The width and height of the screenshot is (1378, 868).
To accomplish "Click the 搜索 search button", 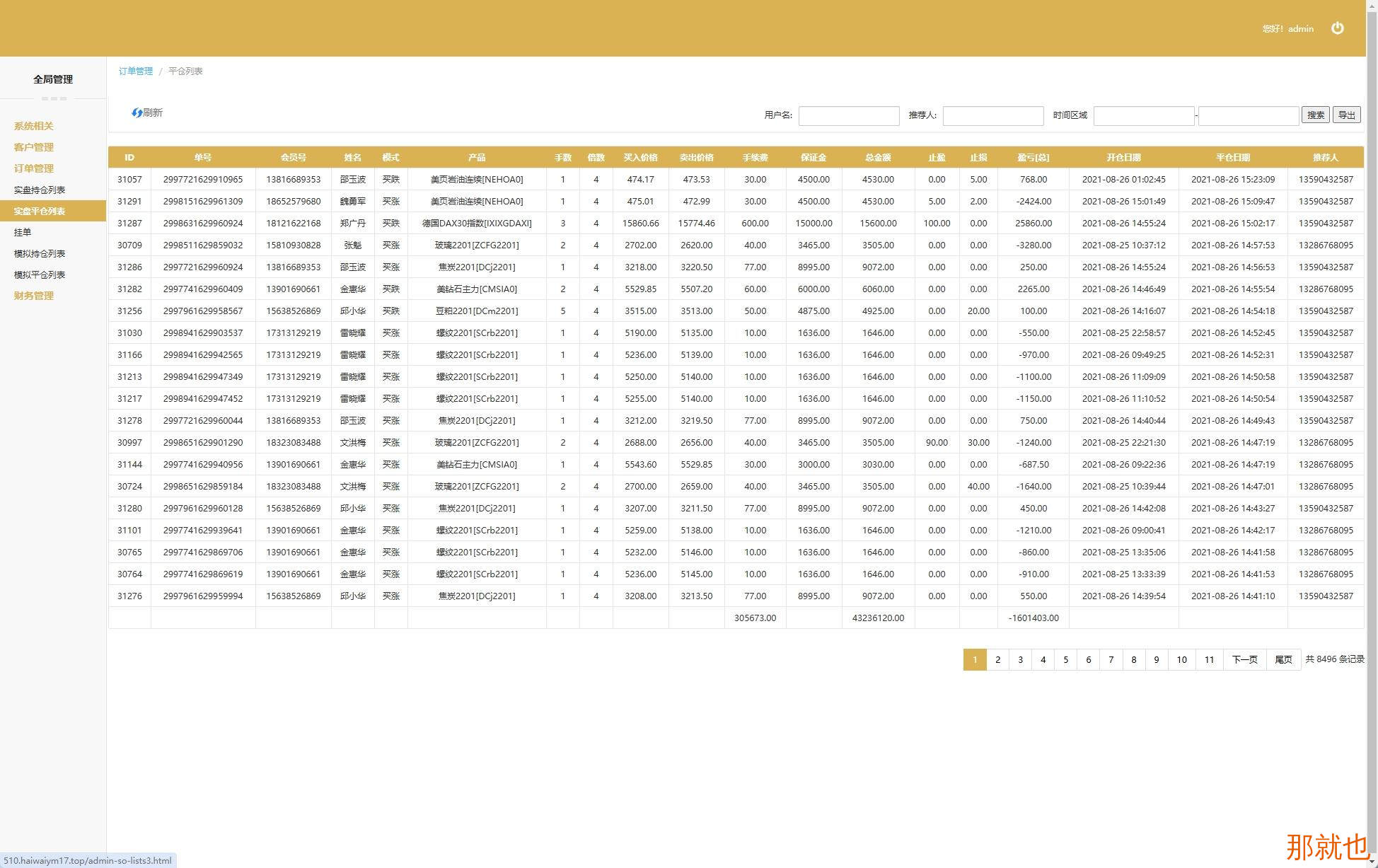I will click(x=1315, y=115).
